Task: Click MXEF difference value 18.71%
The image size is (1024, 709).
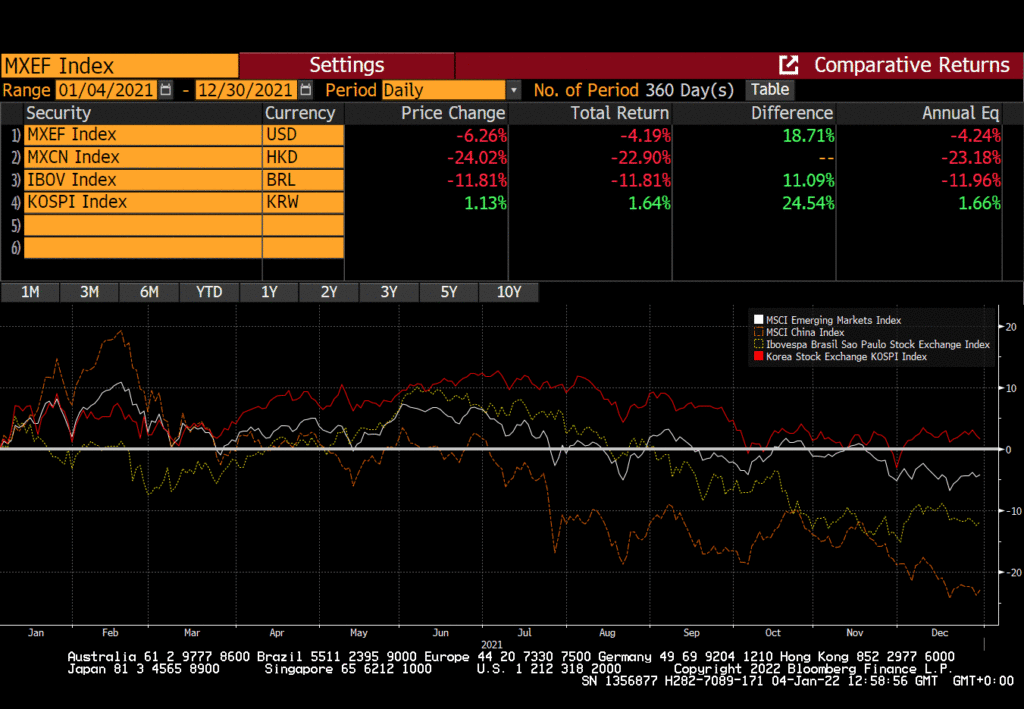Action: (x=808, y=136)
